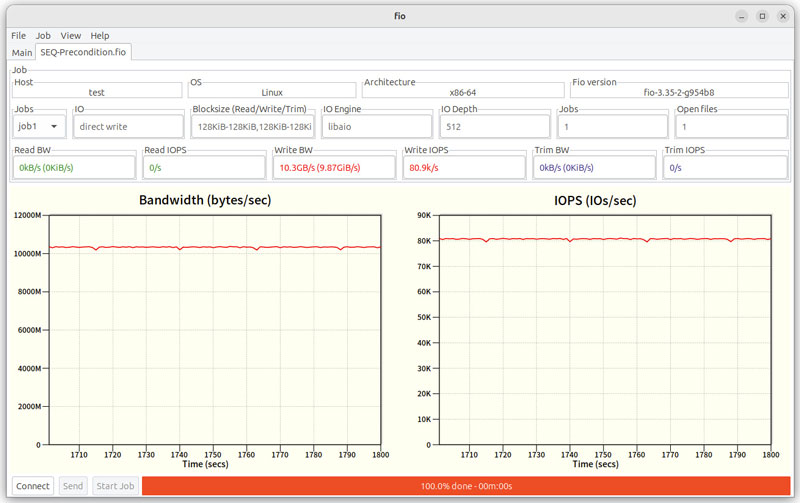800x503 pixels.
Task: Click the Write BW value field
Action: pyautogui.click(x=334, y=168)
